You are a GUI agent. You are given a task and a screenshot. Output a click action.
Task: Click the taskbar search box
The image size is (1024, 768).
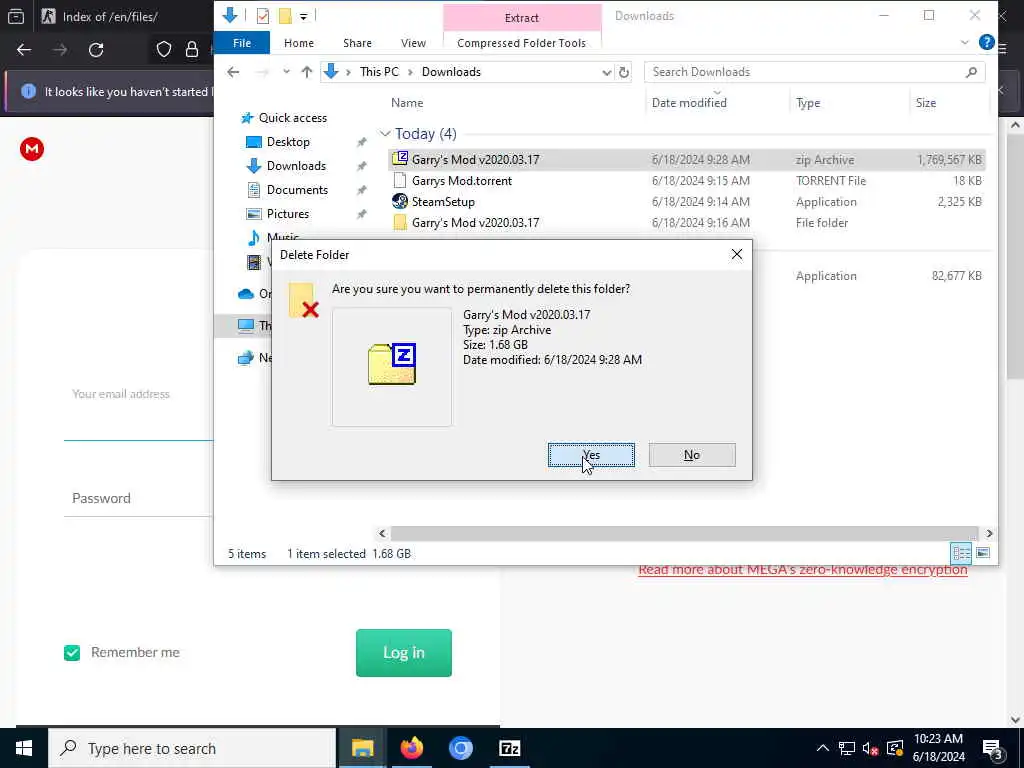(x=192, y=748)
